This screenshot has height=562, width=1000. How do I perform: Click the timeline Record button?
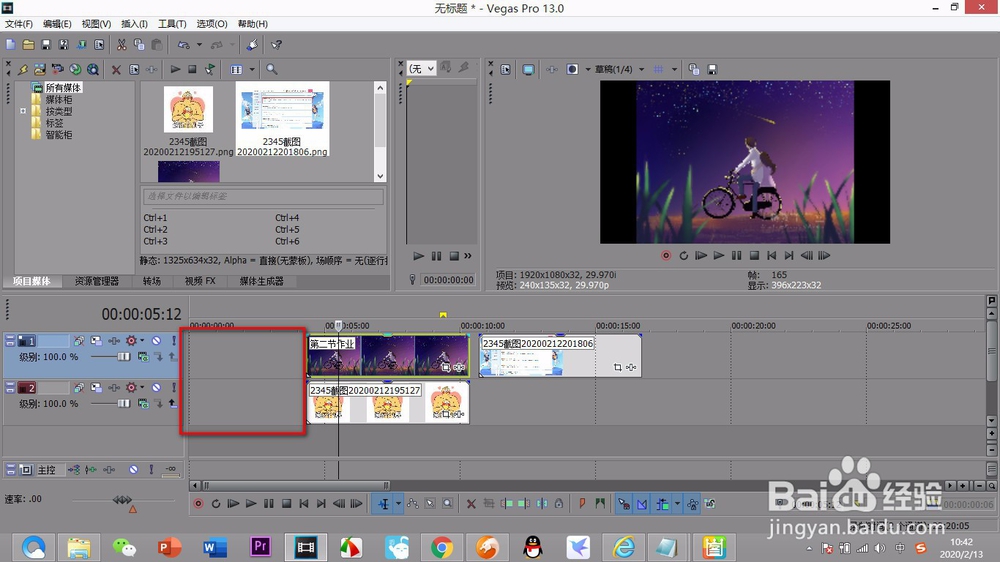tap(198, 504)
